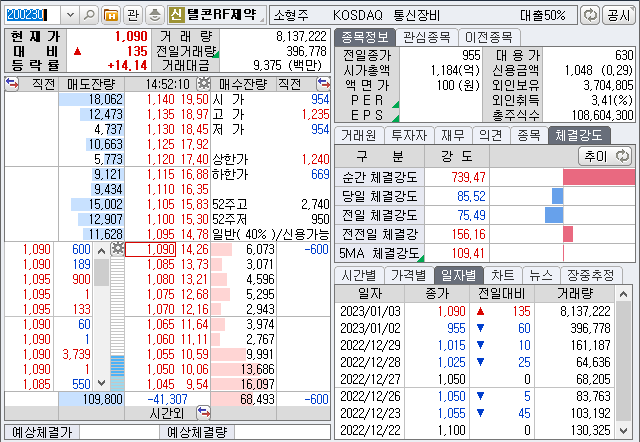The height and width of the screenshot is (442, 640).
Task: Click the ask price 1,140 row
Action: pyautogui.click(x=167, y=99)
